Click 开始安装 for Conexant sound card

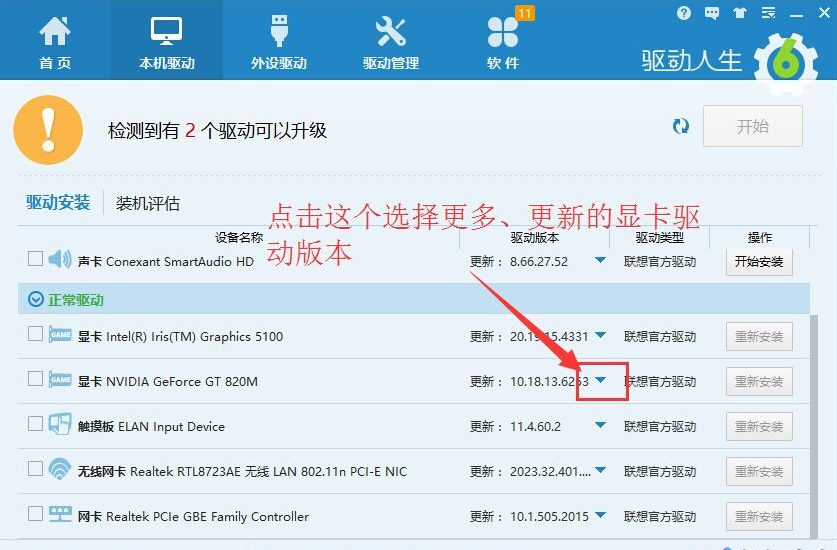tap(759, 262)
